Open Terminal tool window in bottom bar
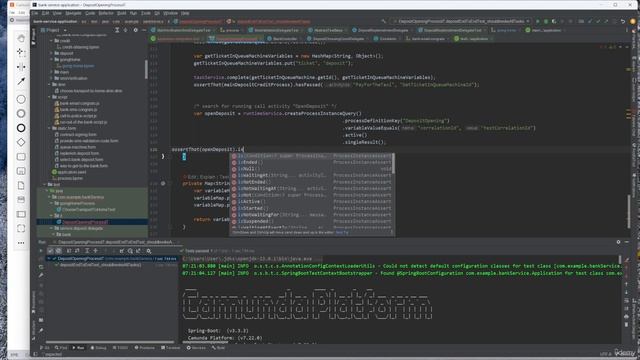Viewport: 640px width, 360px height. (170, 348)
